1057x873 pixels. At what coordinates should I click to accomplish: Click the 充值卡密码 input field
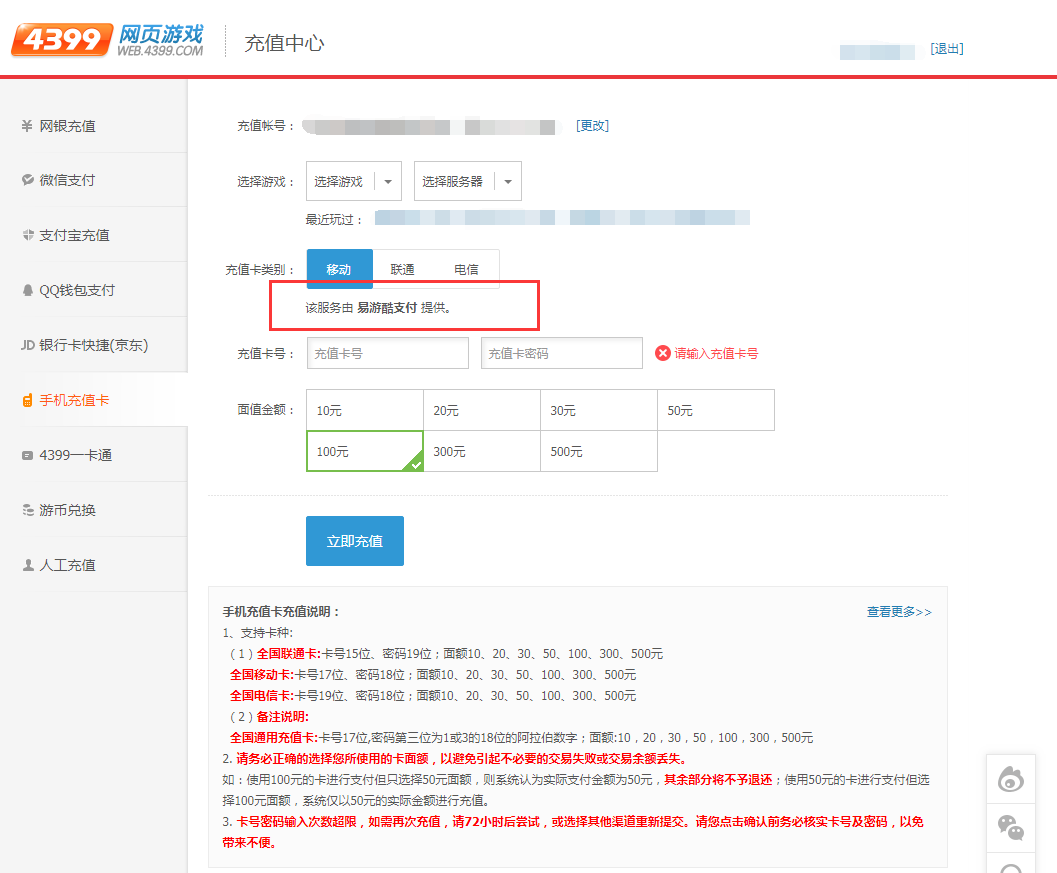click(561, 353)
